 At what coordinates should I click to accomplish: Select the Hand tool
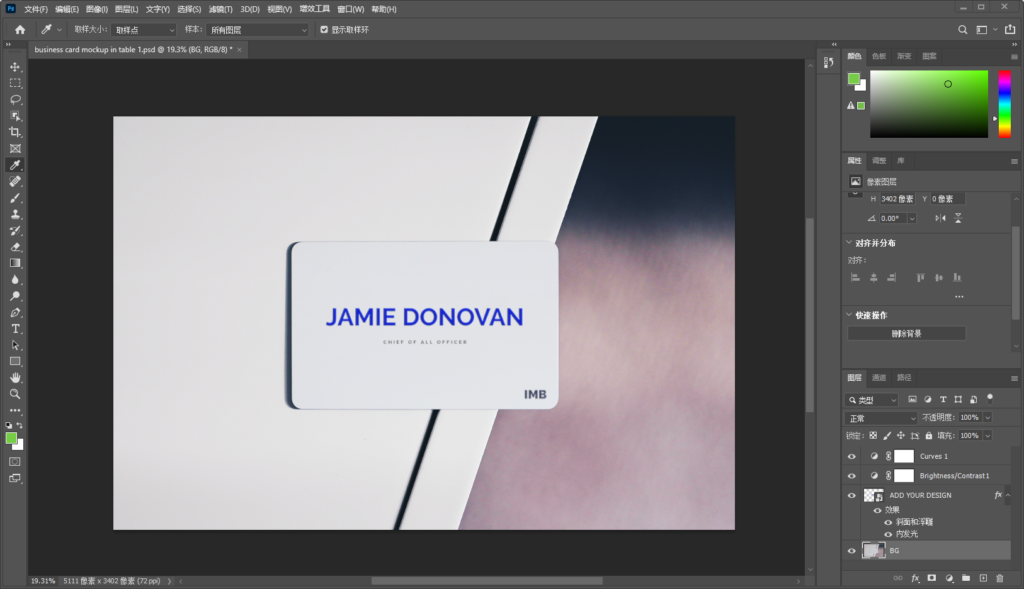click(15, 378)
